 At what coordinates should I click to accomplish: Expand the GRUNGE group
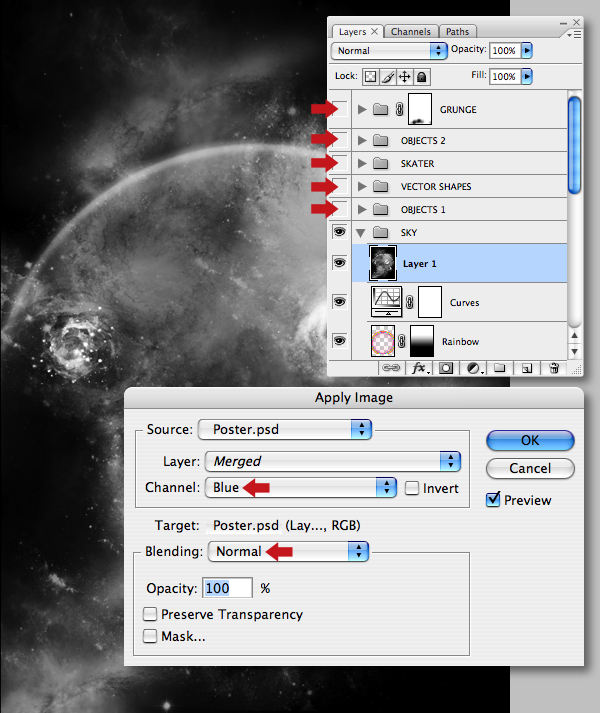coord(362,109)
